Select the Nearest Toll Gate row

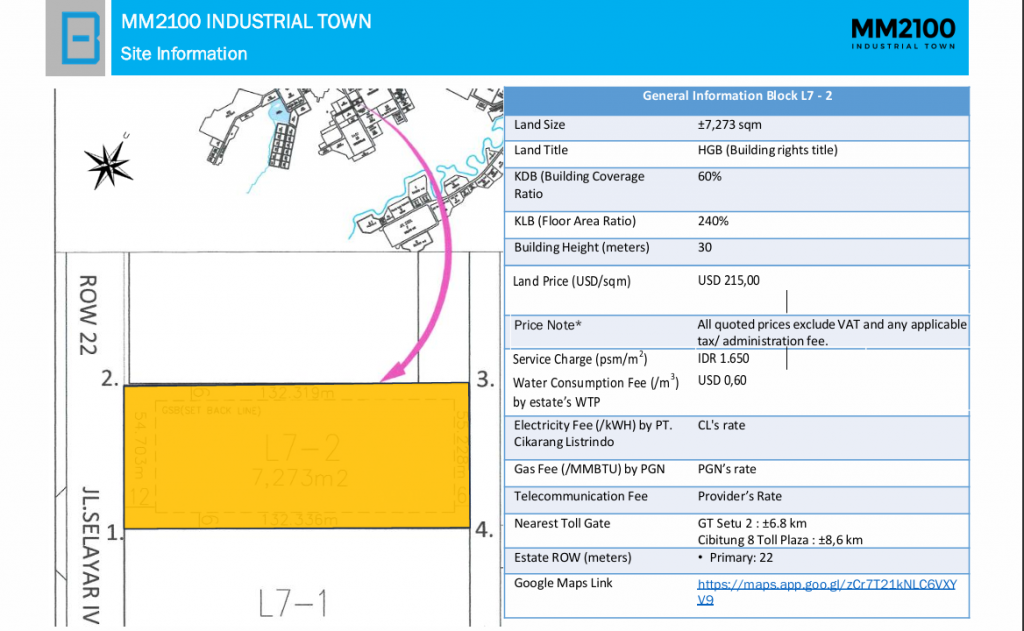pos(737,531)
